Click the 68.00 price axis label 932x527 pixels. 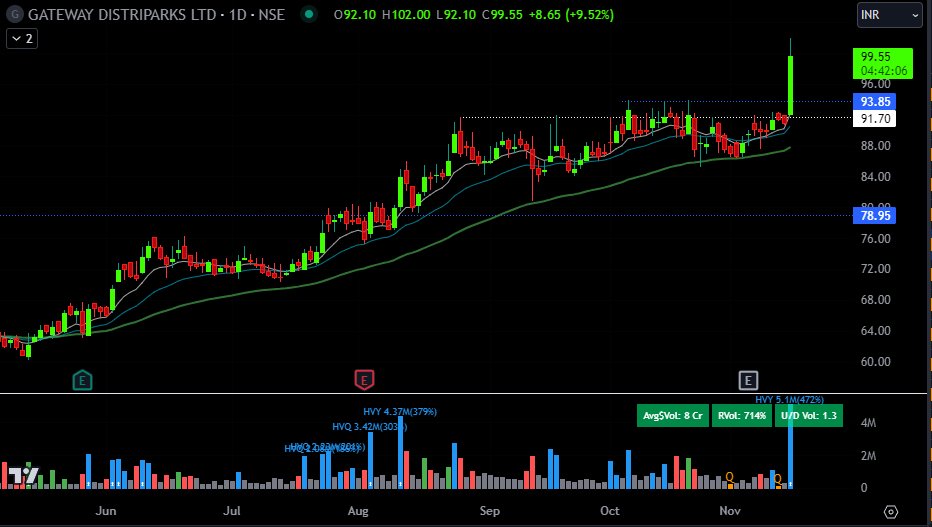[876, 299]
